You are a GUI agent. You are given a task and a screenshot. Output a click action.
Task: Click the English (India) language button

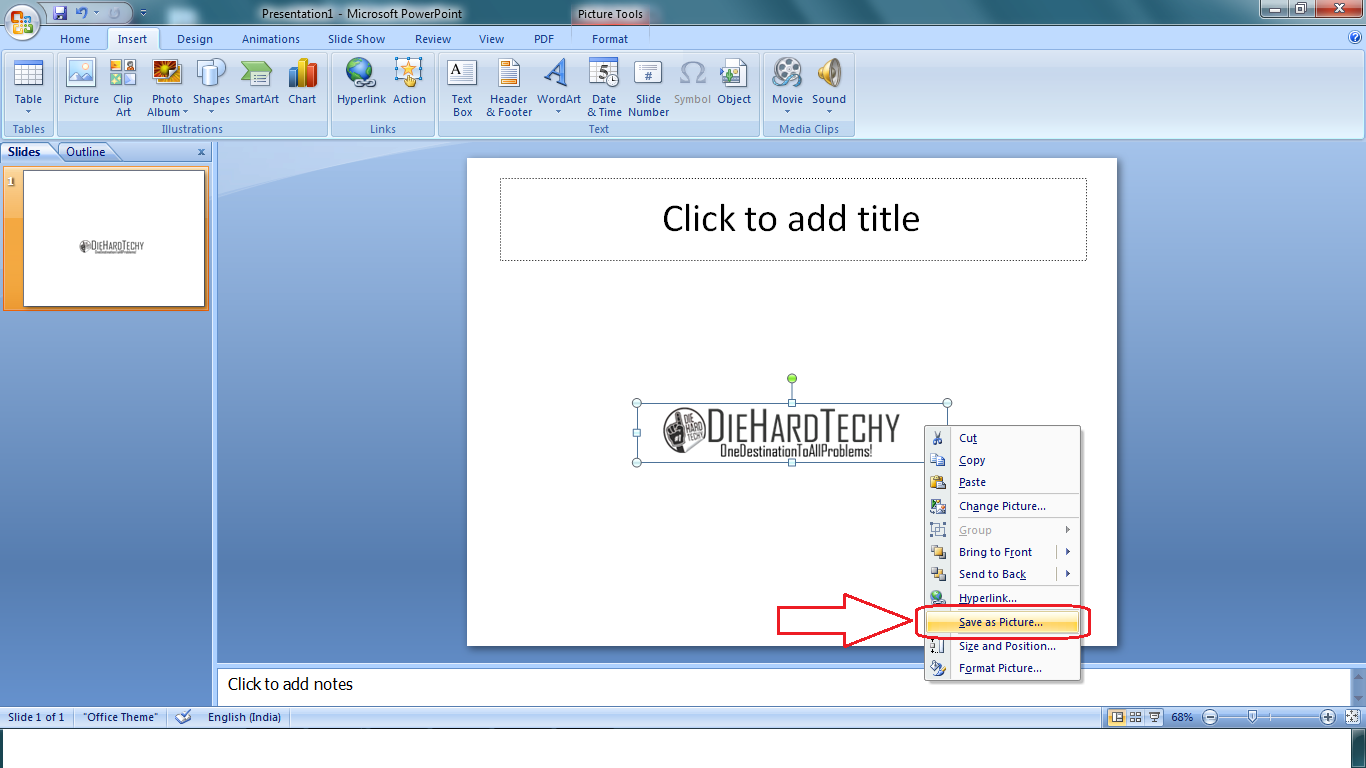[244, 717]
